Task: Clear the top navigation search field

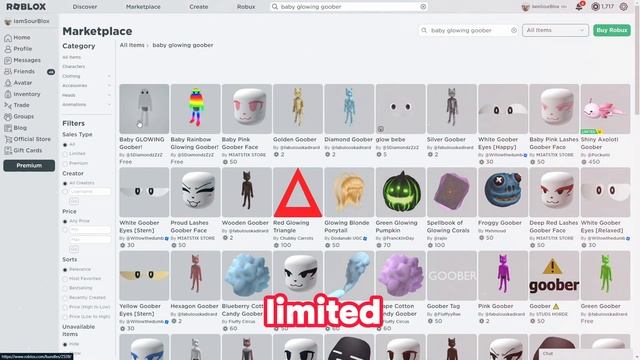Action: pyautogui.click(x=423, y=7)
